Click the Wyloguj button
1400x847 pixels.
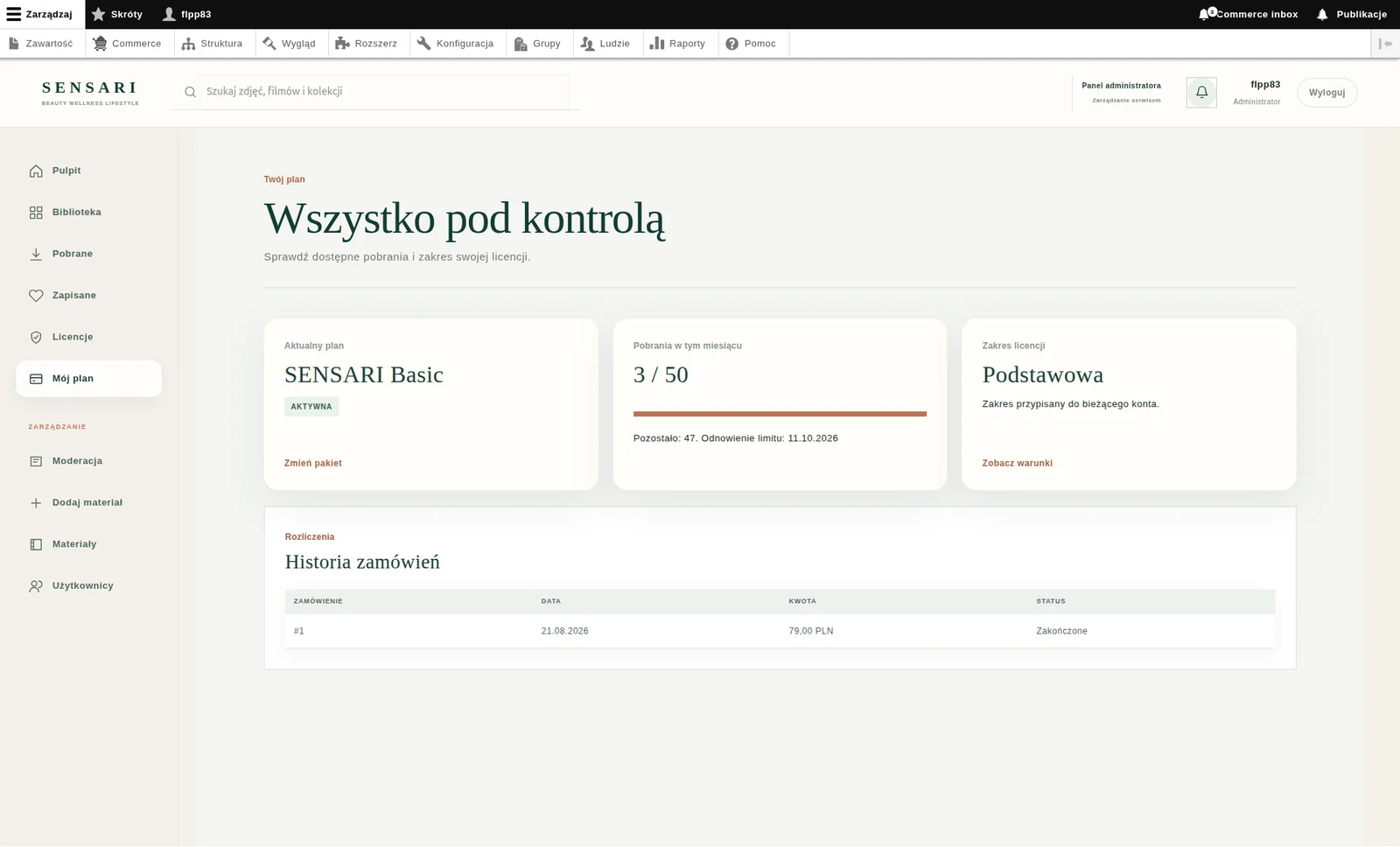(1326, 93)
